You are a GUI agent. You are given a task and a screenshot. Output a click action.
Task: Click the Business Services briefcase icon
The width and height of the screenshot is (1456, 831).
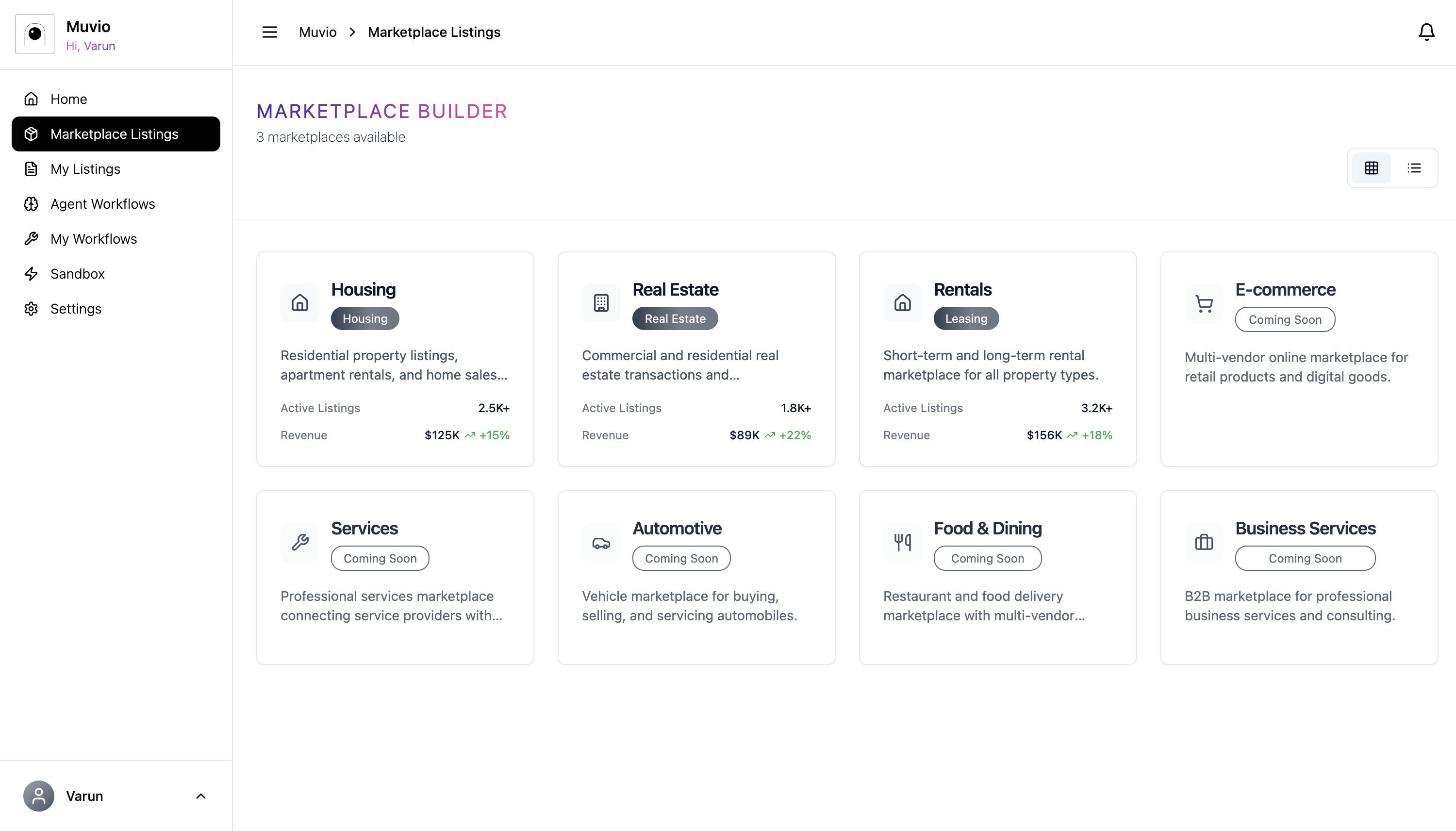pyautogui.click(x=1204, y=542)
